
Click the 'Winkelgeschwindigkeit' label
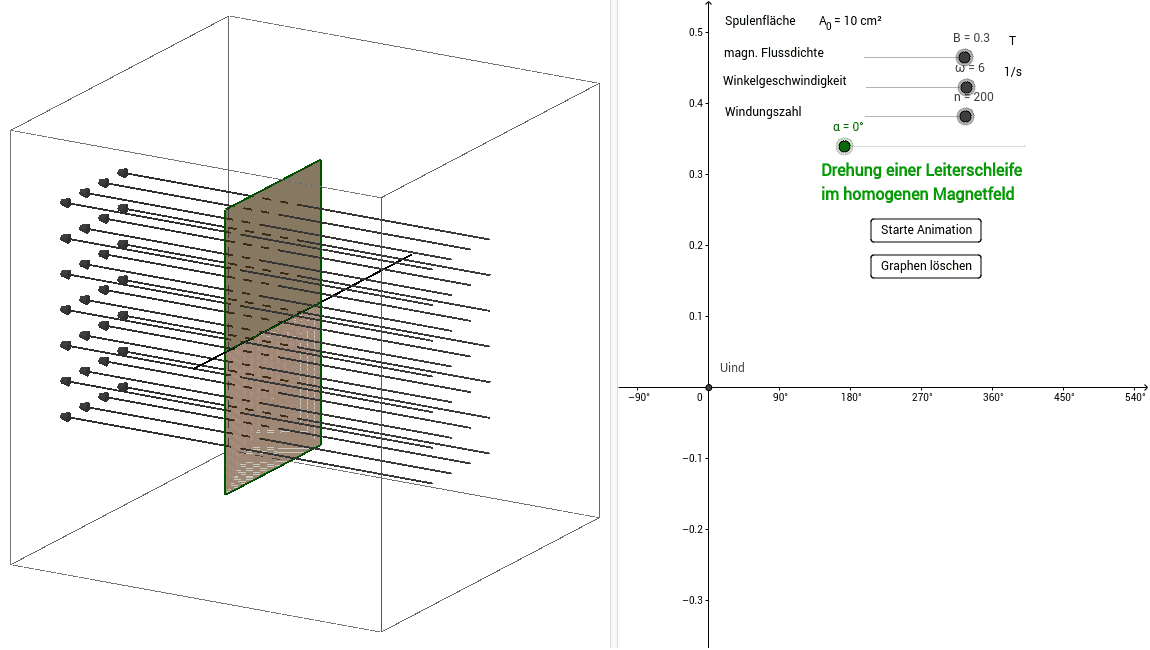(784, 81)
